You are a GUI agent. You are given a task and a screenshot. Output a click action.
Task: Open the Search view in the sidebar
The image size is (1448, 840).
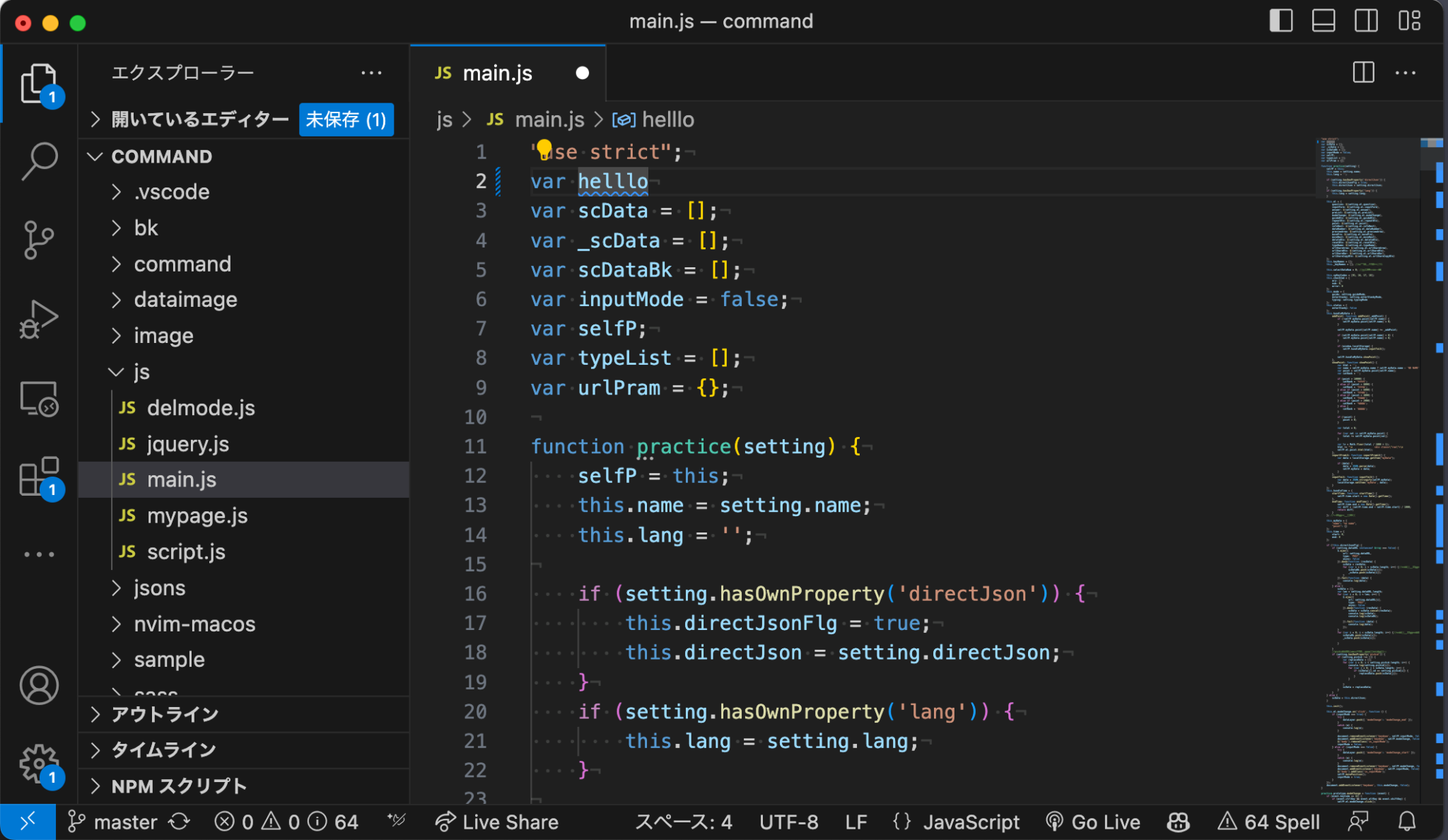39,161
